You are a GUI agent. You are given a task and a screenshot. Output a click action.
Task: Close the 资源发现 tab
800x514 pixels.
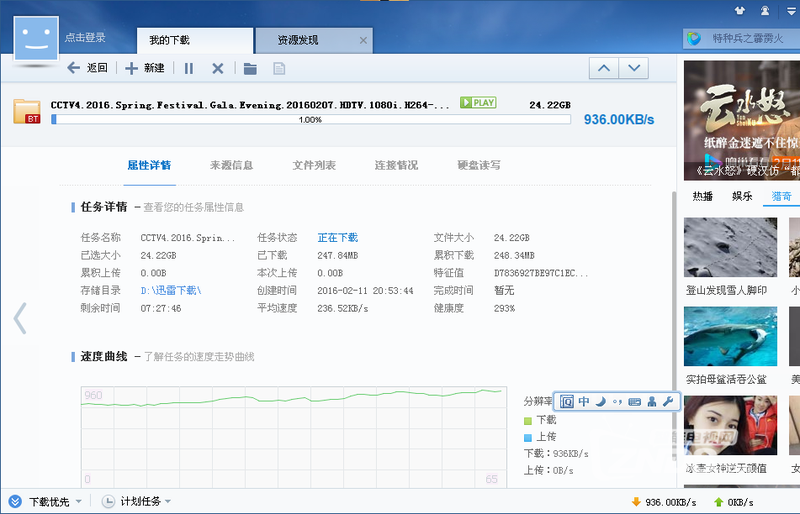[x=363, y=40]
